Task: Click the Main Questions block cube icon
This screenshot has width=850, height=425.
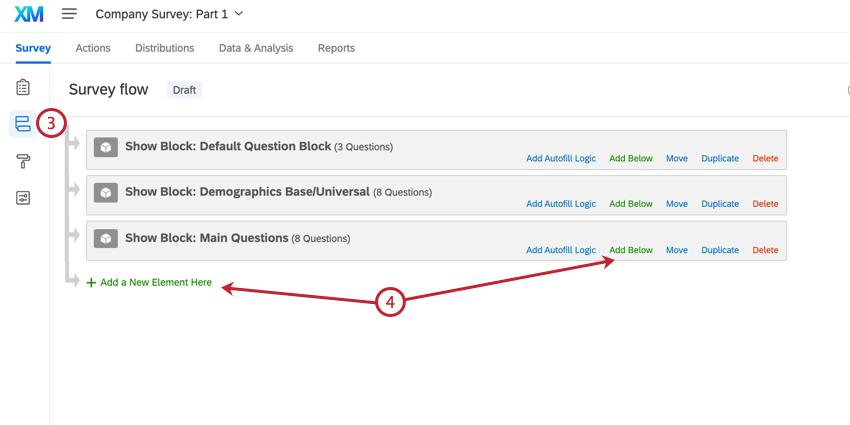Action: coord(106,239)
